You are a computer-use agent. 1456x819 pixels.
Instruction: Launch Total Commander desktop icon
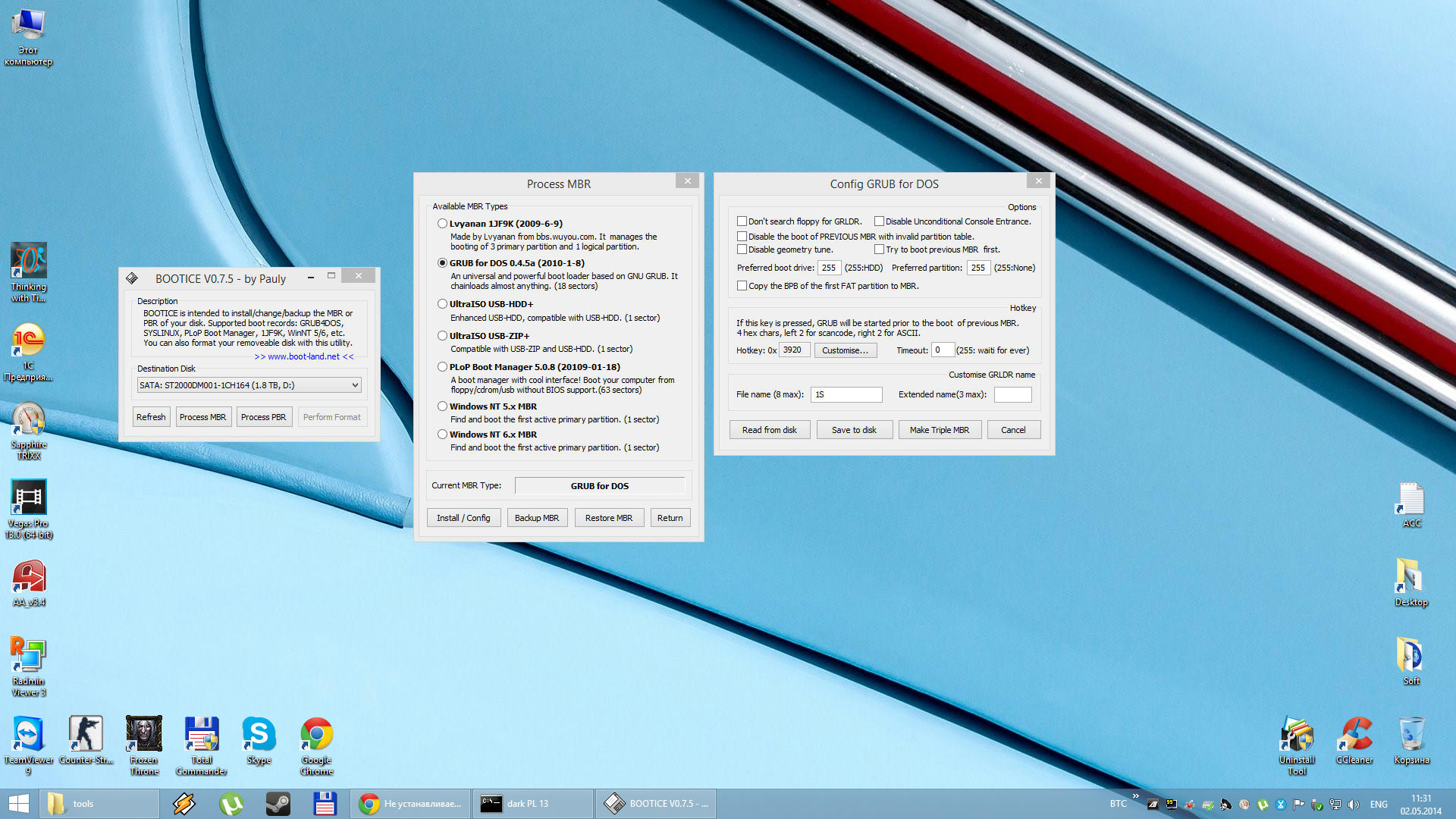pos(202,746)
